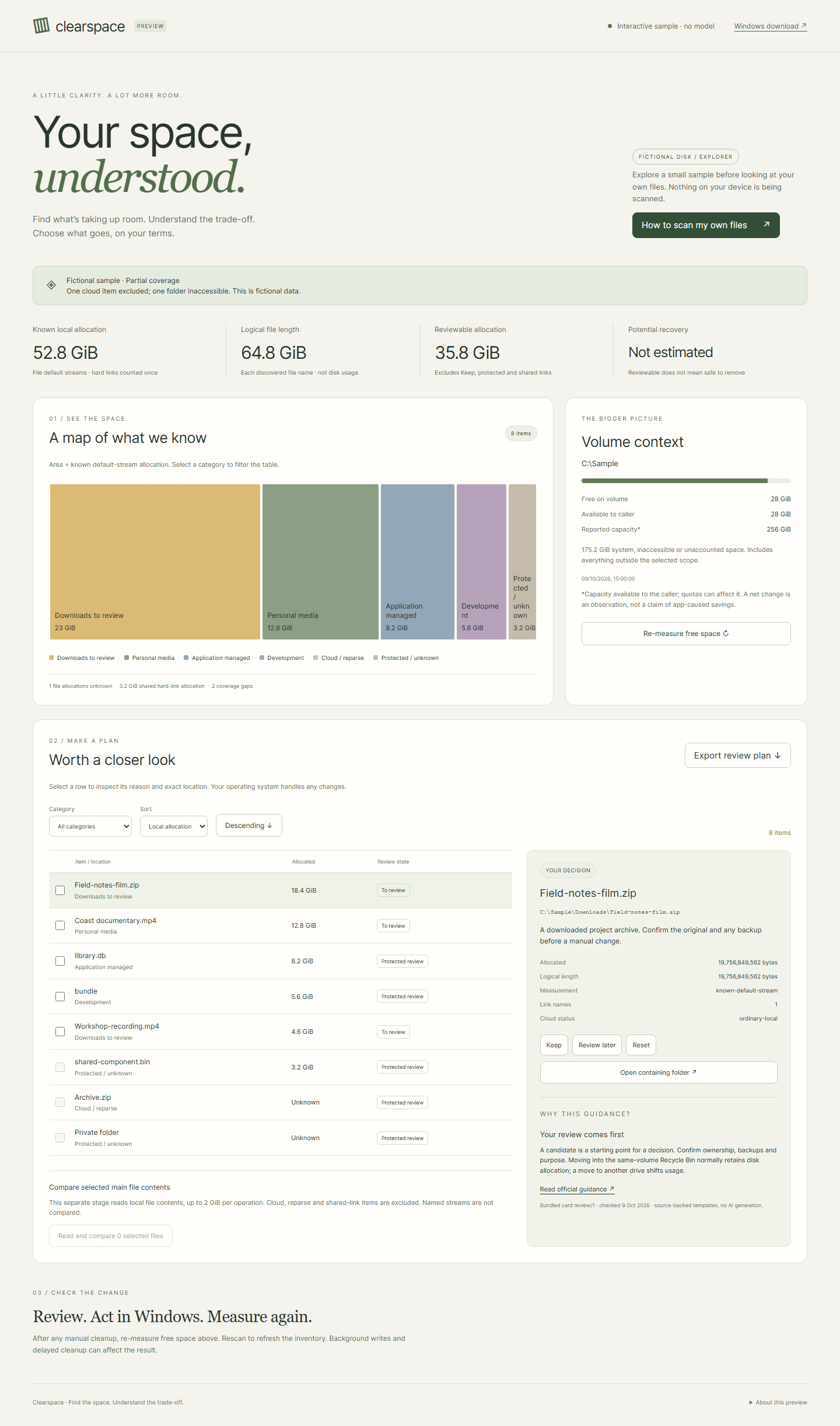
Task: Click the Item / location column header
Action: [x=93, y=862]
